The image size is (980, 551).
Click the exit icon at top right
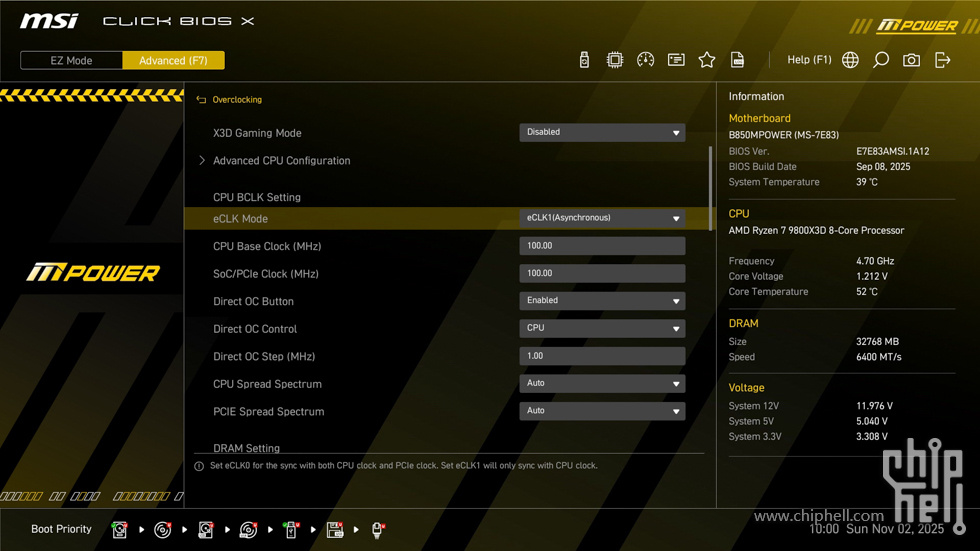[942, 60]
